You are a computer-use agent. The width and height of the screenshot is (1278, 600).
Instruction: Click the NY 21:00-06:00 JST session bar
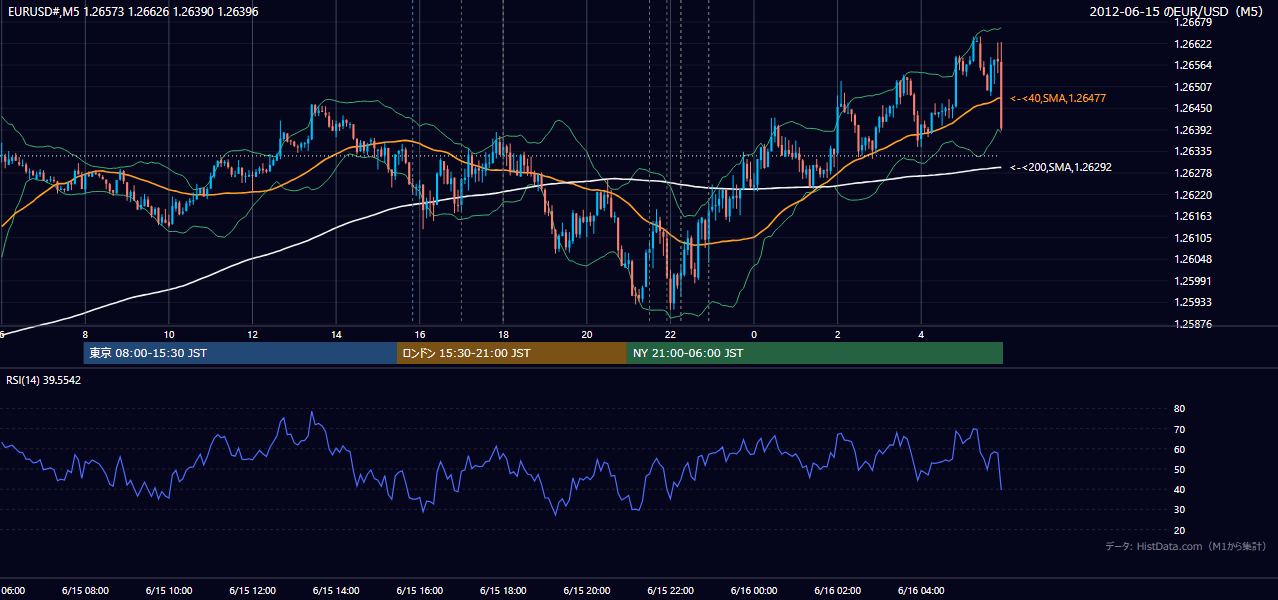pos(815,353)
